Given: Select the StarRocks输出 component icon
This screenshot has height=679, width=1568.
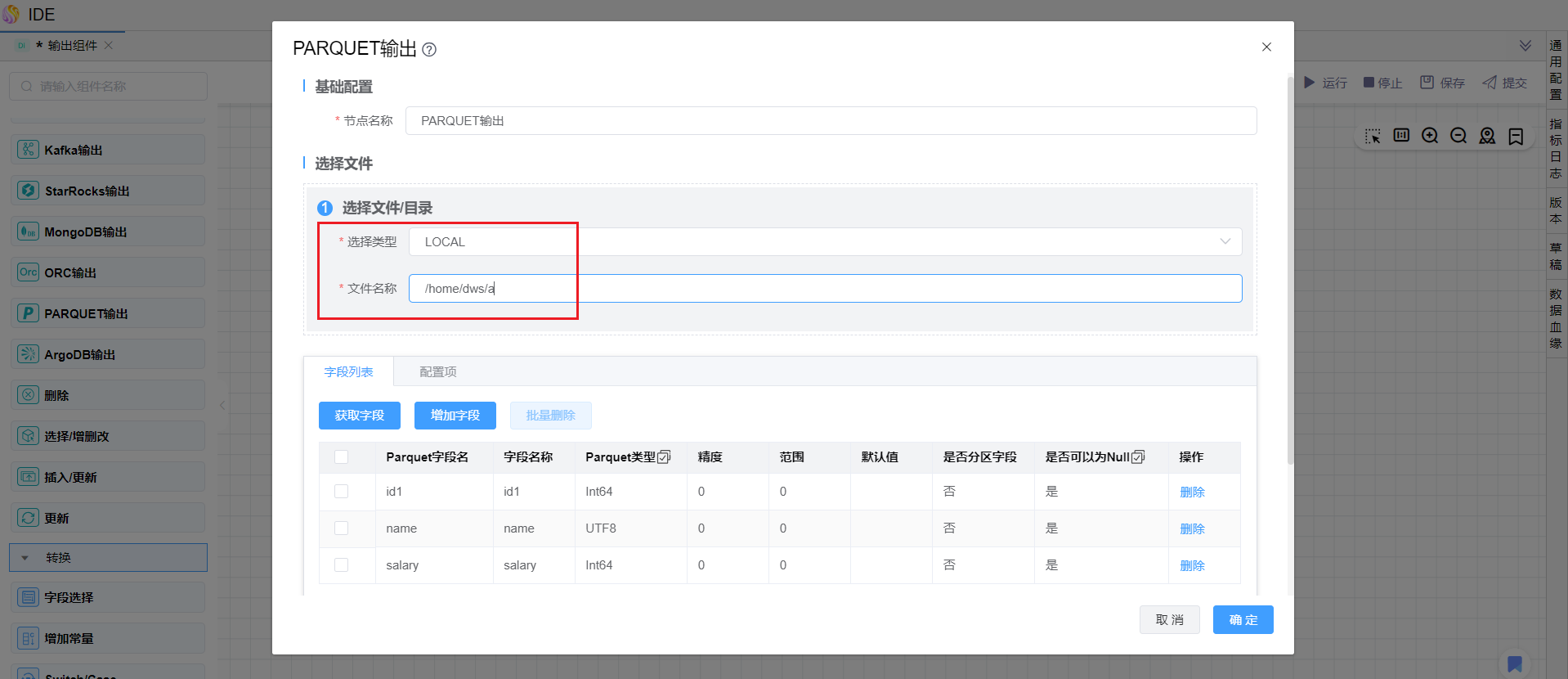Looking at the screenshot, I should [29, 191].
